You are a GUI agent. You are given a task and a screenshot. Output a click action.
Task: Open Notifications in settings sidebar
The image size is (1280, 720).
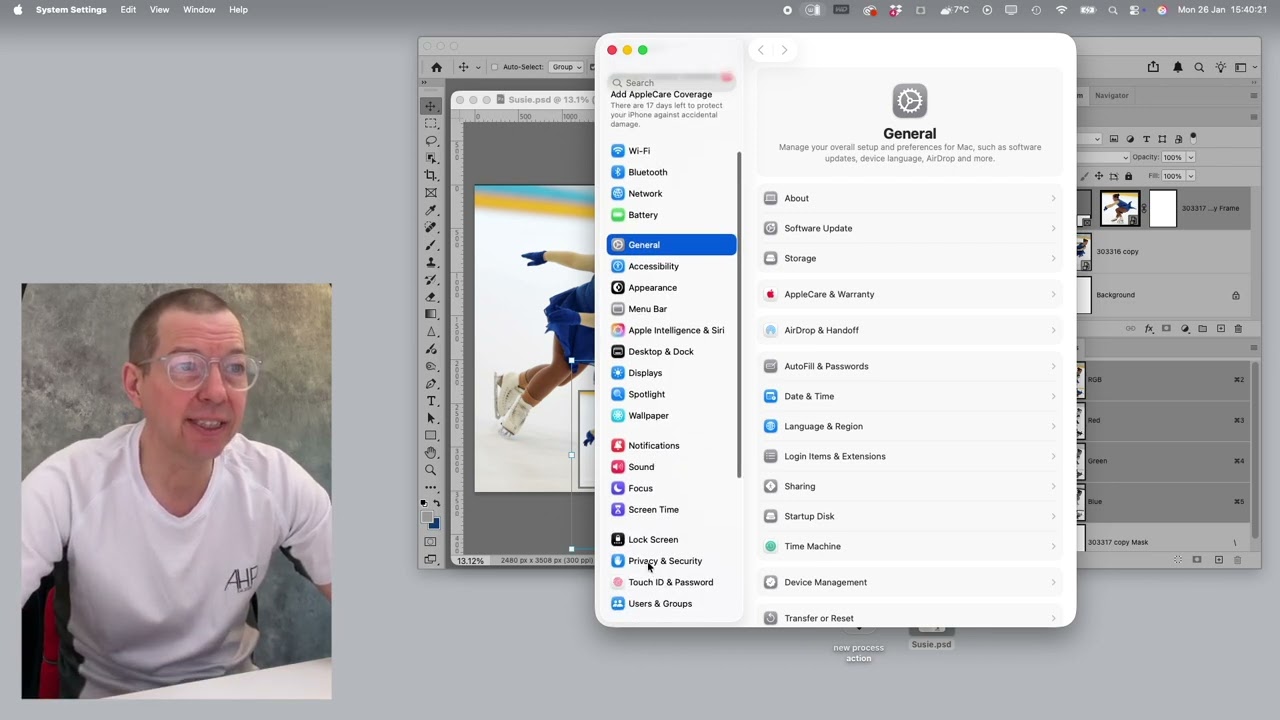(671, 445)
